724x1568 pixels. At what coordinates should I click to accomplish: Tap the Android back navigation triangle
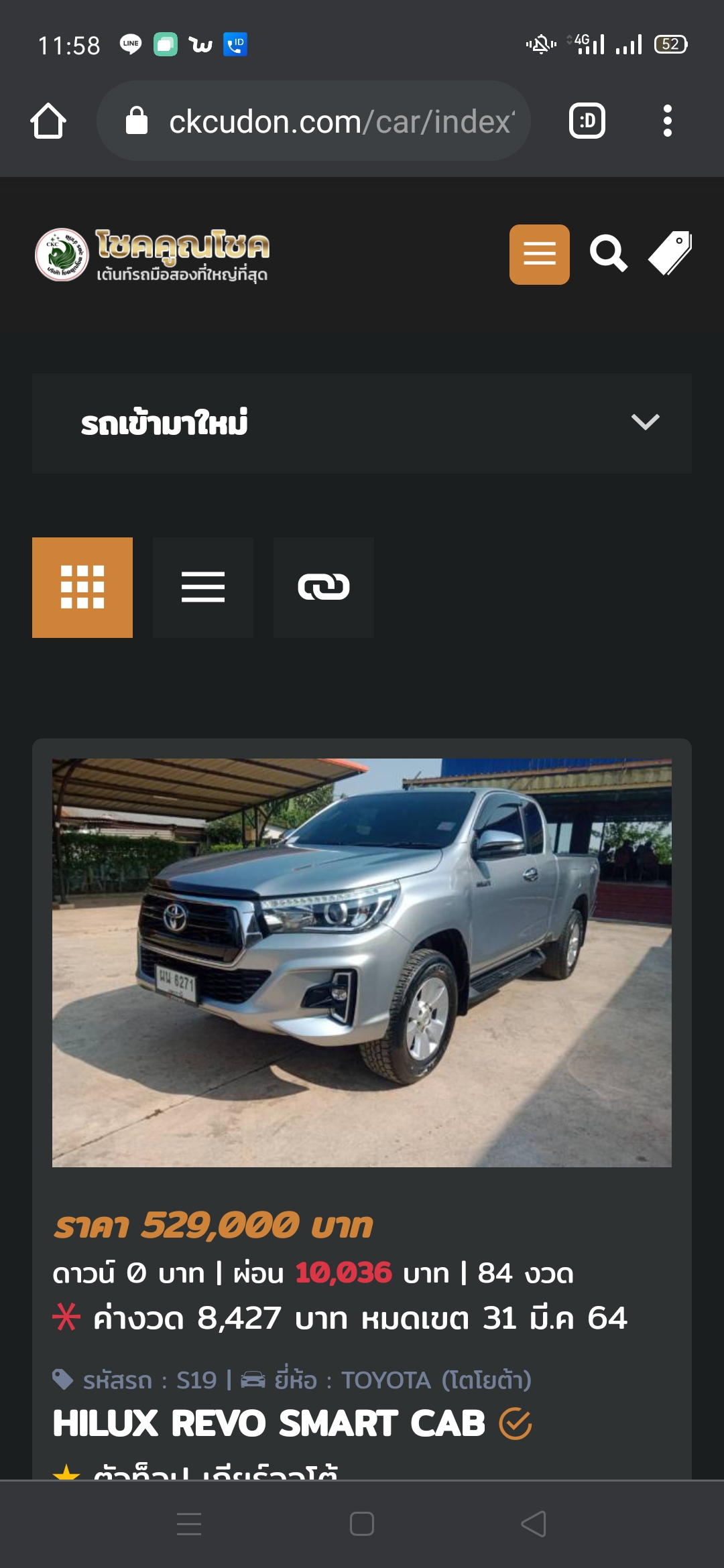pyautogui.click(x=534, y=1524)
